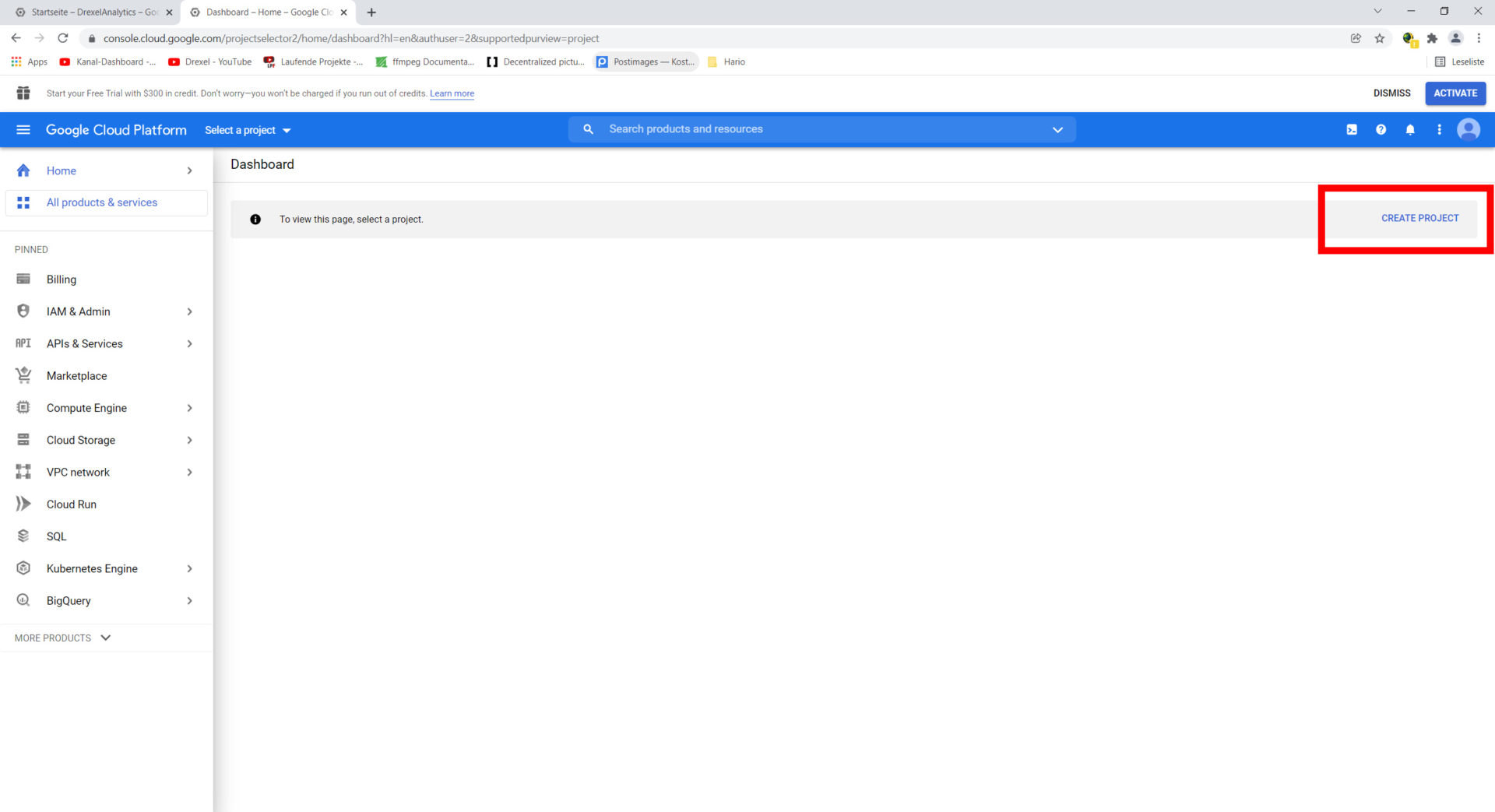Open the Hario bookmark folder

tap(726, 62)
